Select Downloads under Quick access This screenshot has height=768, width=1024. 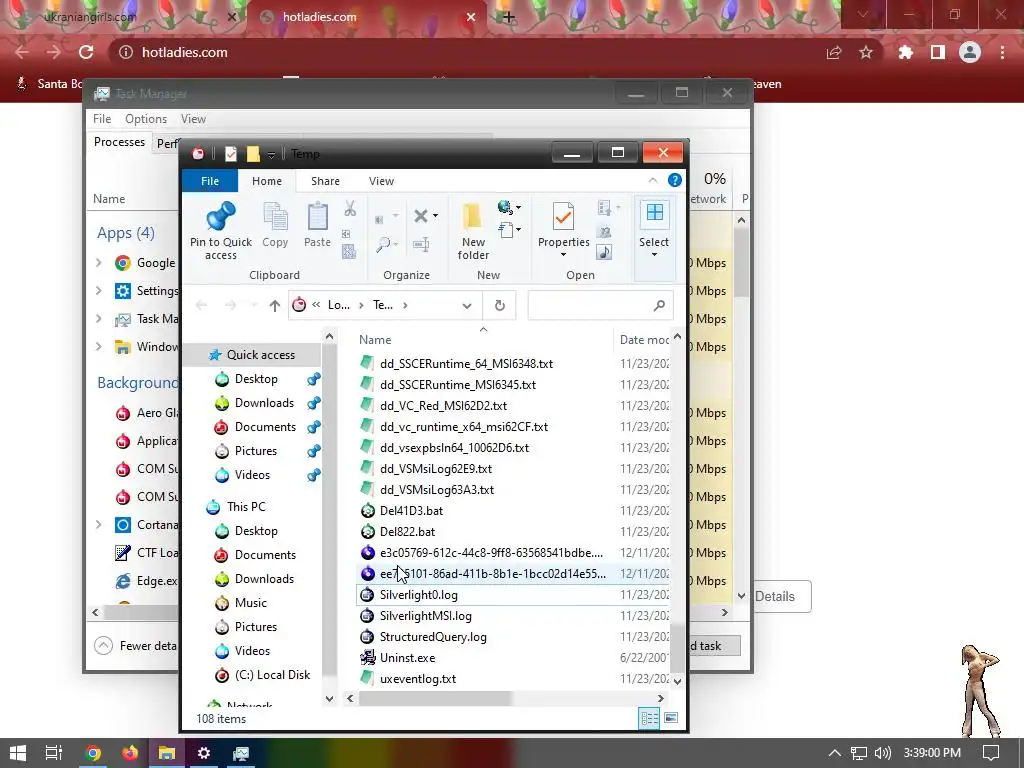click(x=264, y=403)
